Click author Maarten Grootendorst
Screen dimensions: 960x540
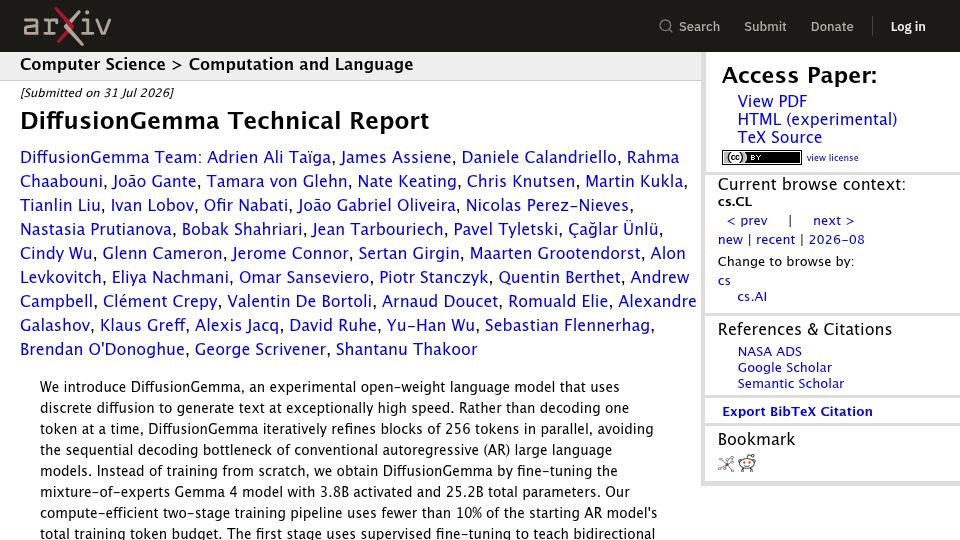click(555, 253)
